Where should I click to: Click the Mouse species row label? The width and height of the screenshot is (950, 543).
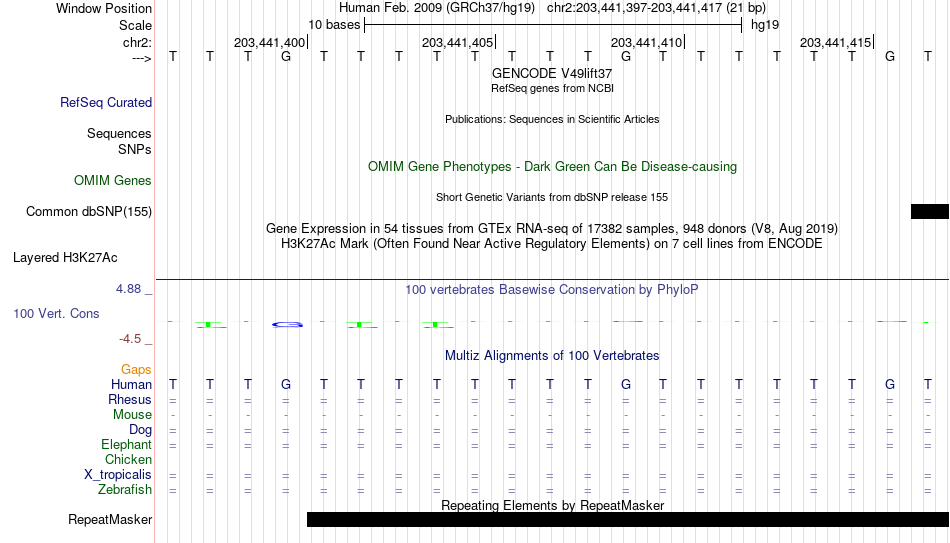(133, 415)
